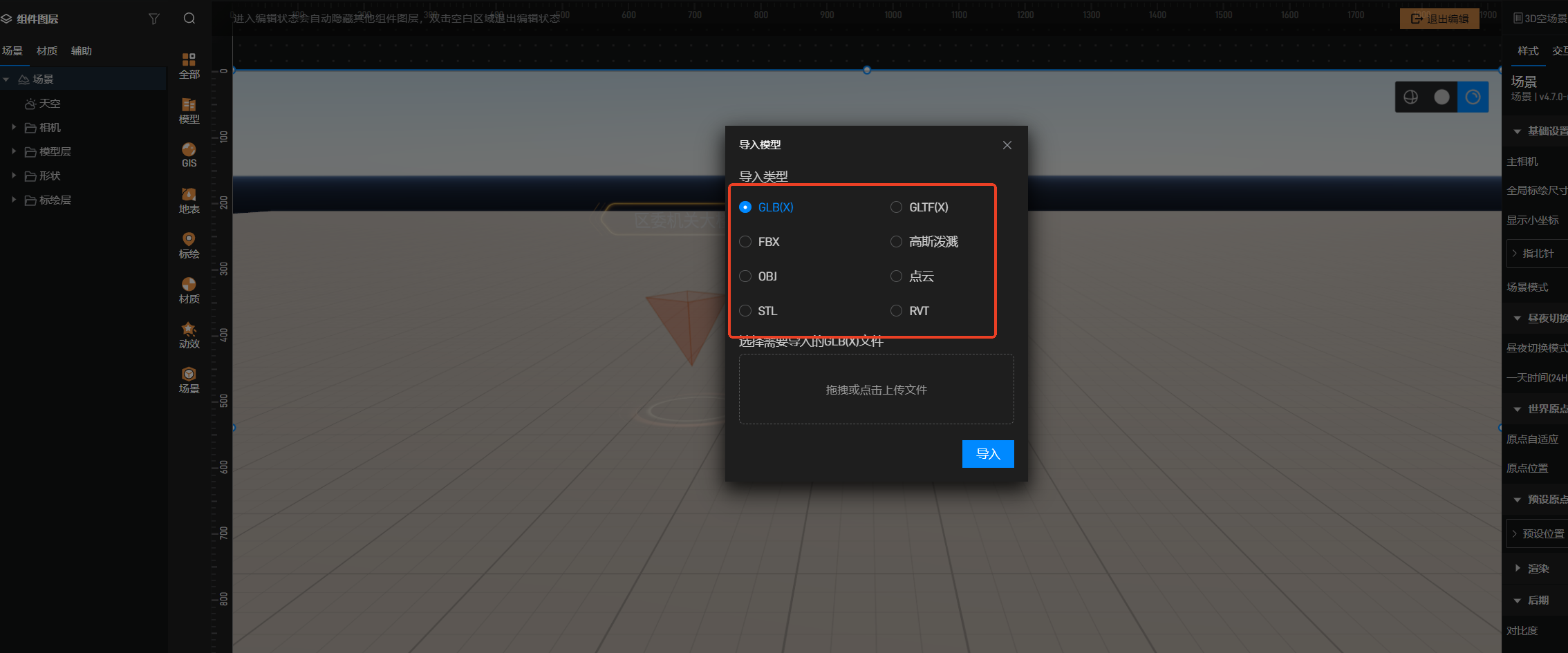The height and width of the screenshot is (653, 1568).
Task: Expand the 相机 folder in tree
Action: [14, 128]
